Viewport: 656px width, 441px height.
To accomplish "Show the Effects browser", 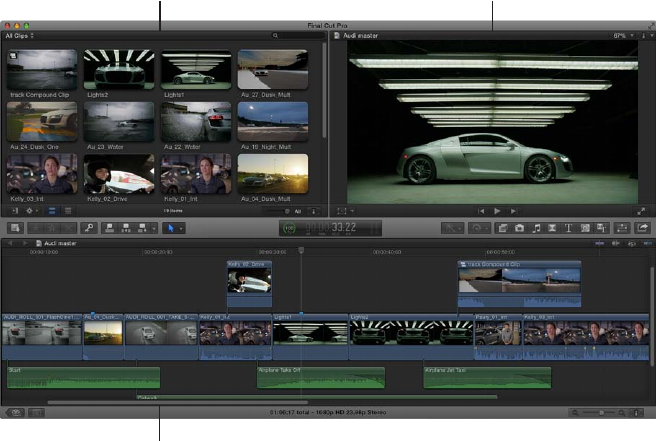I will tap(502, 228).
